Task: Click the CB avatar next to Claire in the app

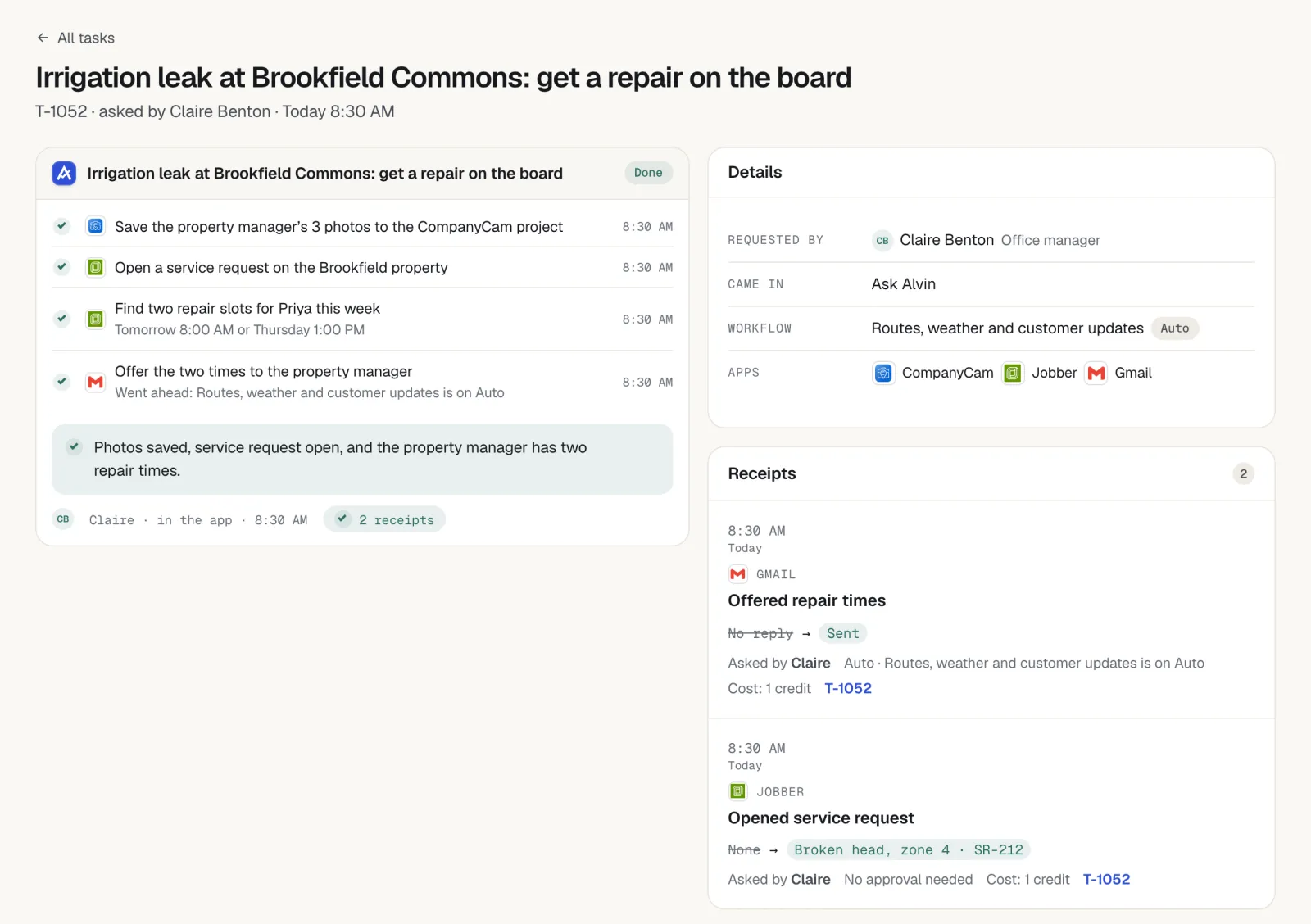Action: (x=63, y=519)
